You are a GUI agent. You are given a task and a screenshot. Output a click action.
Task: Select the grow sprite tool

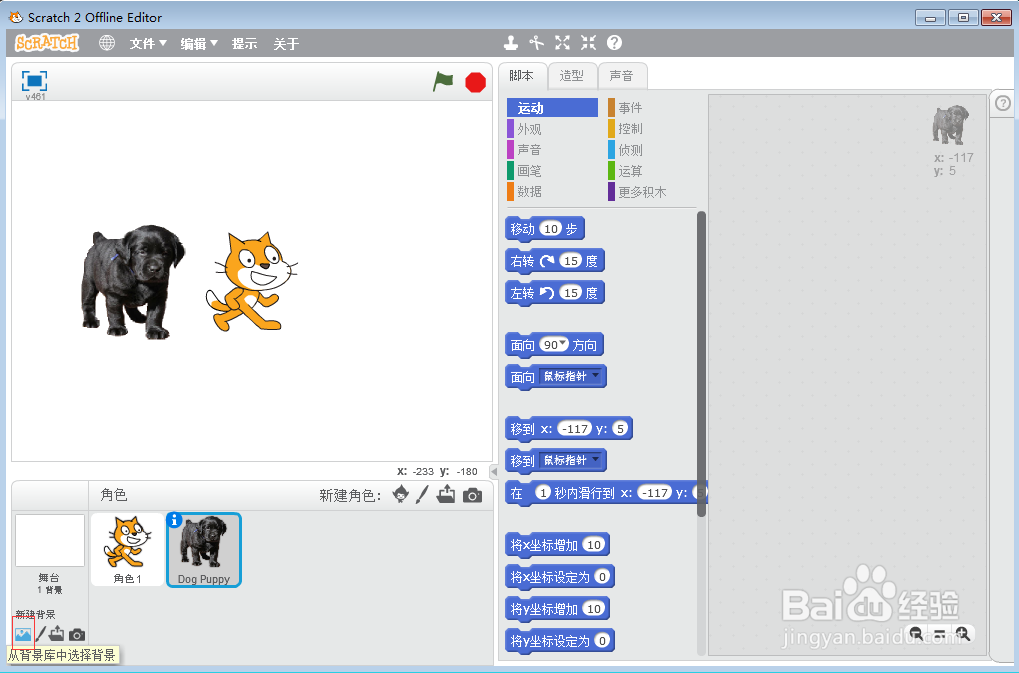pos(562,43)
